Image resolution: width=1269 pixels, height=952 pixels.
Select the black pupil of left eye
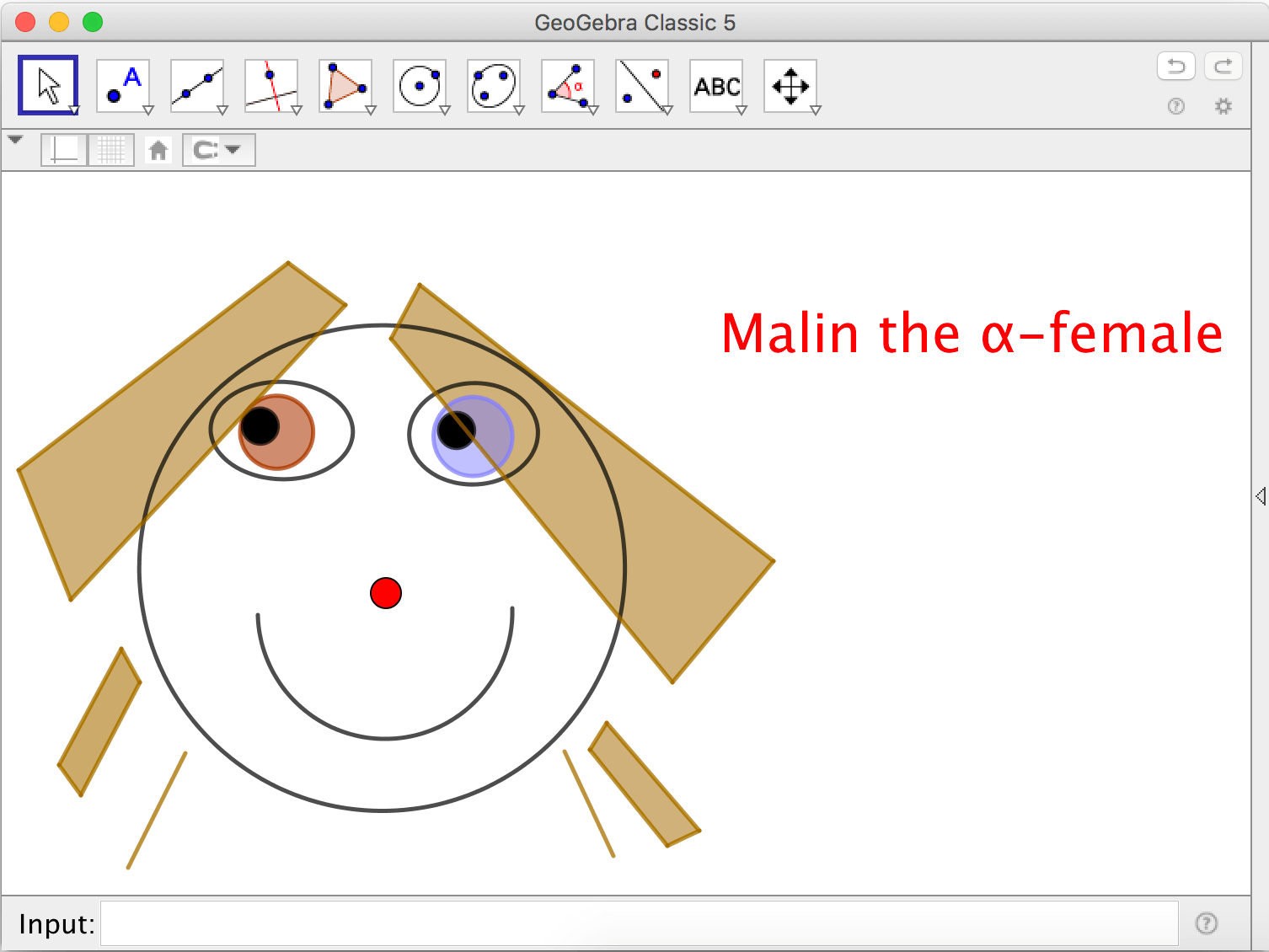pos(260,426)
